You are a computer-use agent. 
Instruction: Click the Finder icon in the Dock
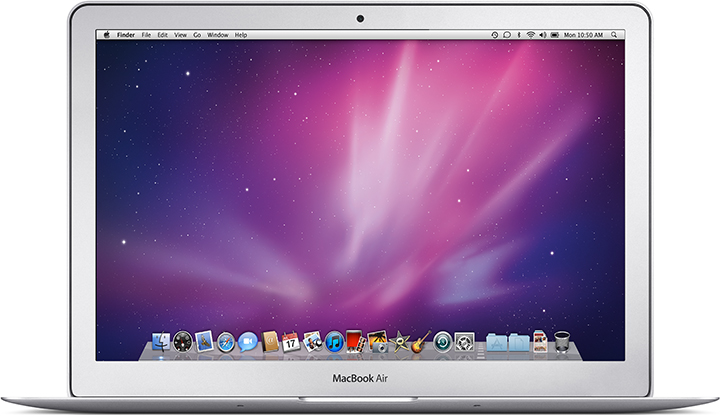point(160,341)
